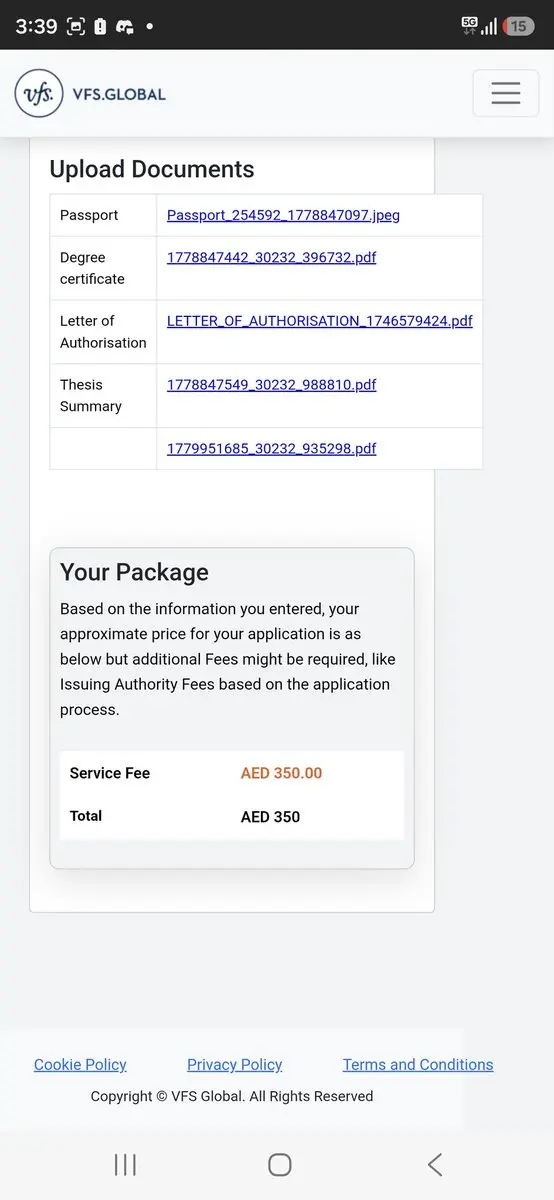
Task: Tap the 5G signal strength icon
Action: [479, 26]
